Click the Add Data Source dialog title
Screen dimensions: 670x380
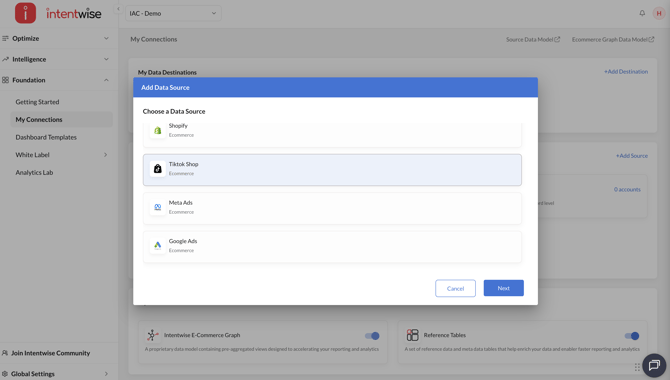165,87
